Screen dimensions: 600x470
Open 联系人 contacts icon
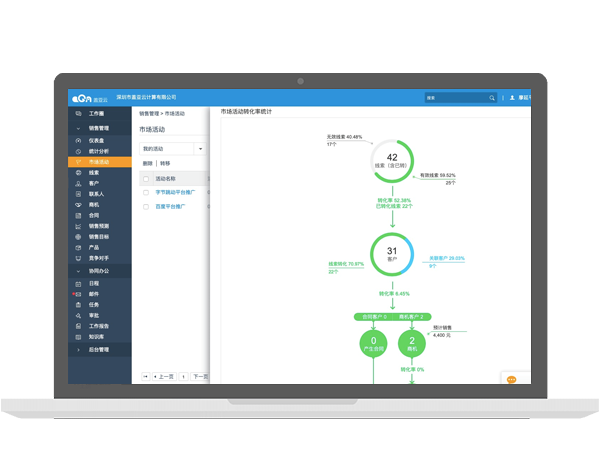(x=78, y=194)
